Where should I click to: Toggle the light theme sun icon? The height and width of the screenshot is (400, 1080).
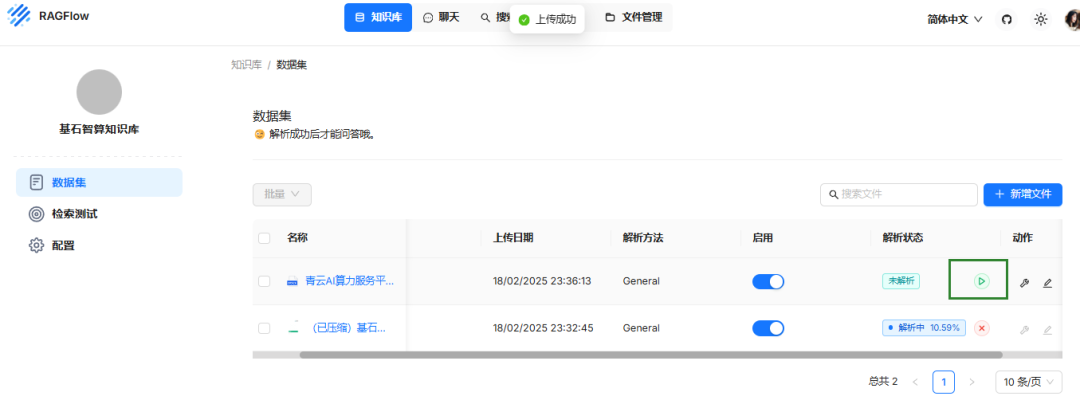(1041, 19)
